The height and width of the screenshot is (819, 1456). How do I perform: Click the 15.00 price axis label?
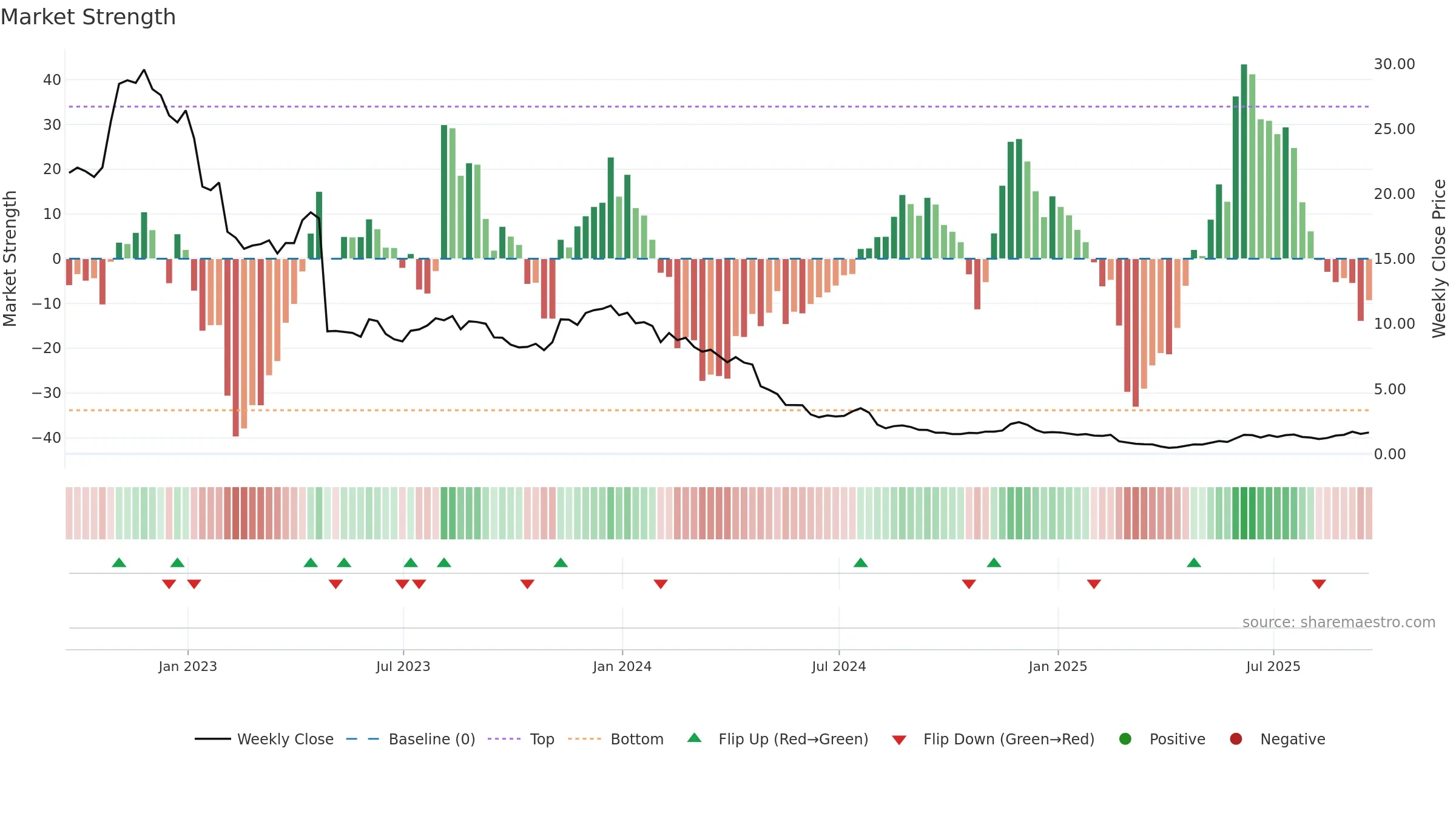click(1394, 259)
